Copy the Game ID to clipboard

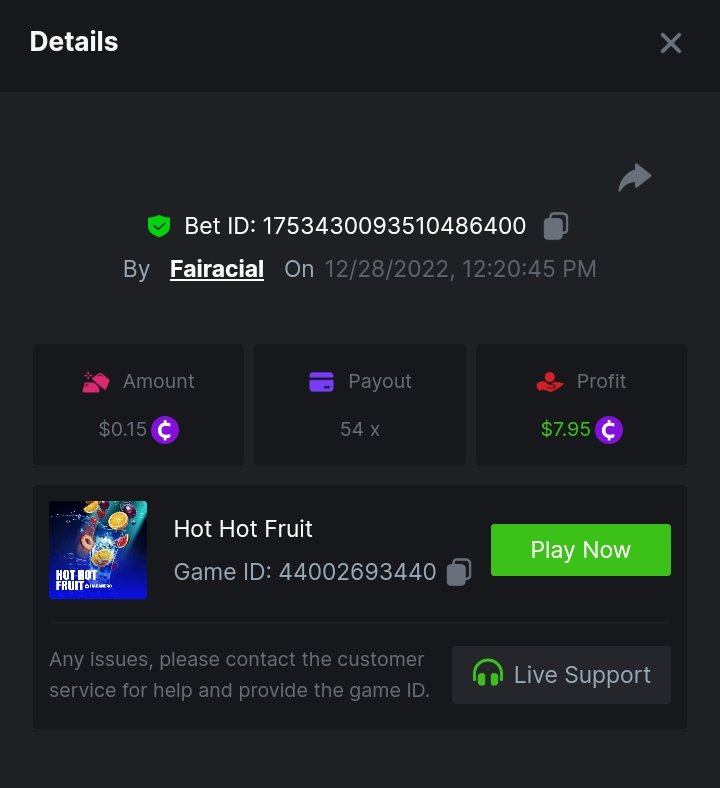click(459, 572)
